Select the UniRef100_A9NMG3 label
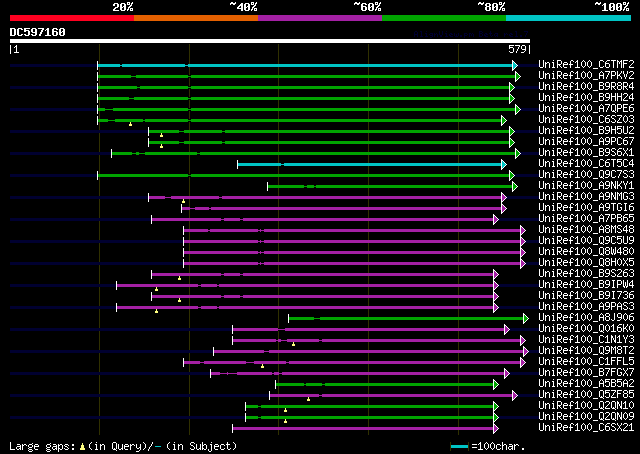Screen dimensions: 640x454 [x=586, y=197]
